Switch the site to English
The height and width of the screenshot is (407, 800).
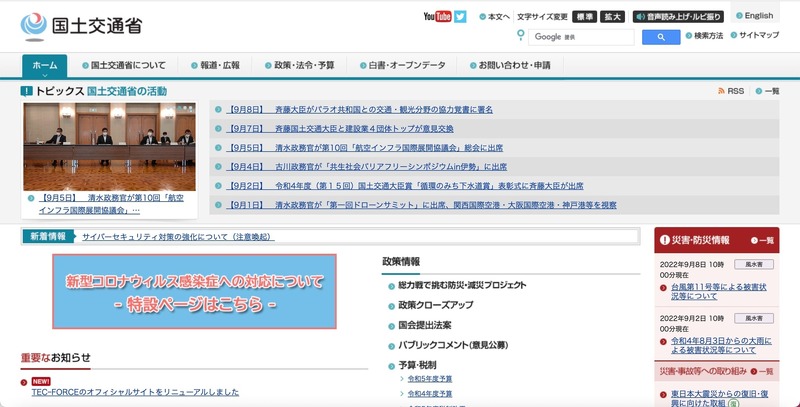click(754, 16)
